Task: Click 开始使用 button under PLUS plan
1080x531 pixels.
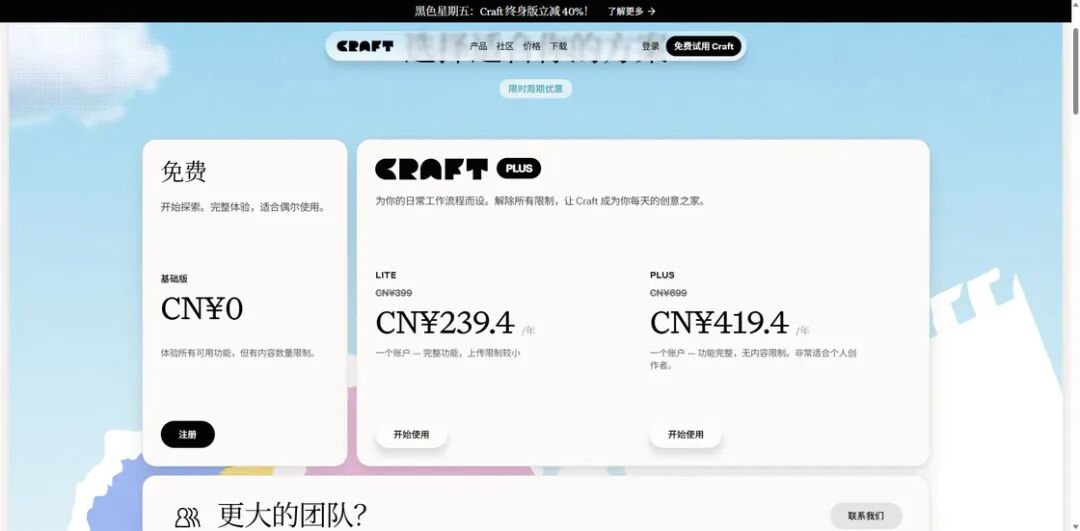Action: point(685,435)
